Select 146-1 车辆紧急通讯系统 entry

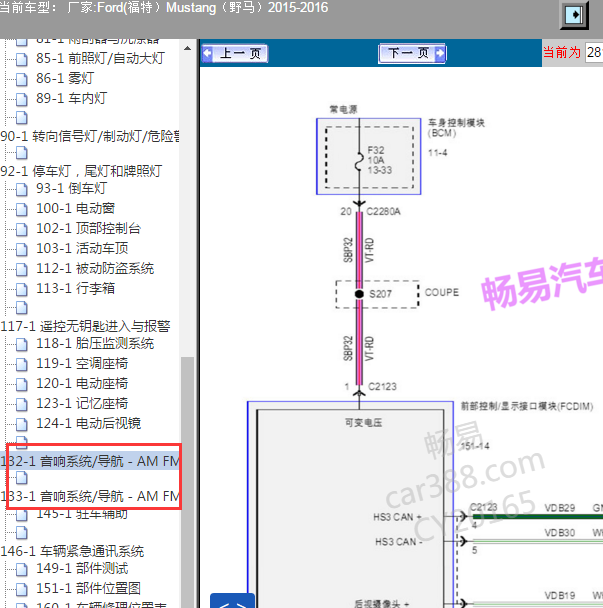(72, 551)
